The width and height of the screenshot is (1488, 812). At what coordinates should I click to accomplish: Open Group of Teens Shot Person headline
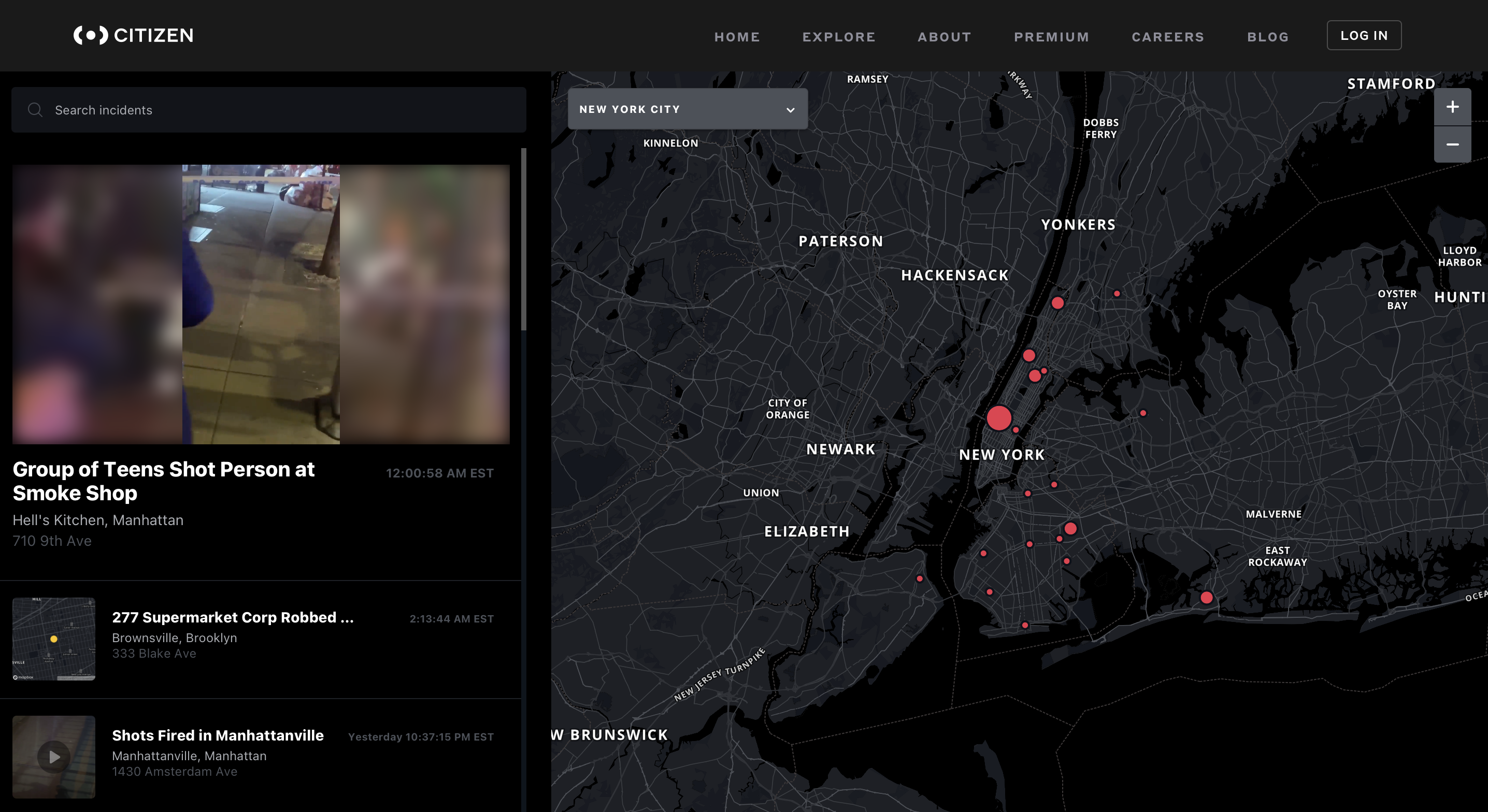coord(164,481)
